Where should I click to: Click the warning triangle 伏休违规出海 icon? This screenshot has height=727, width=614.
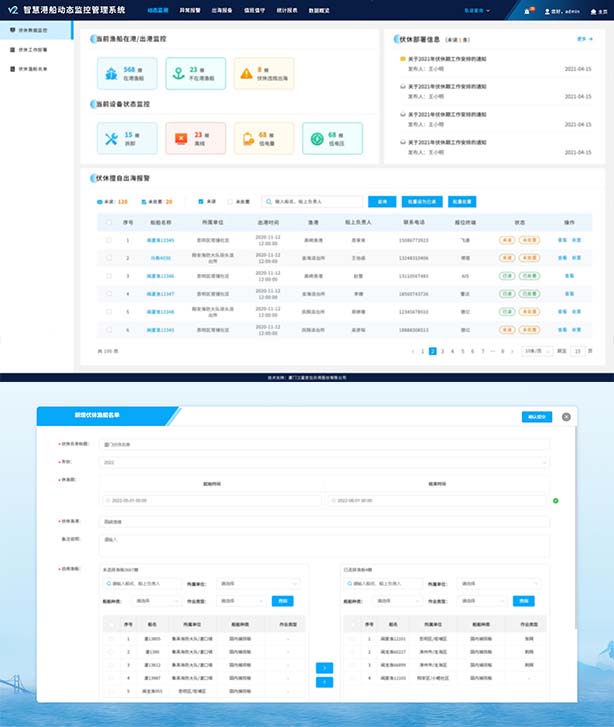pyautogui.click(x=247, y=72)
